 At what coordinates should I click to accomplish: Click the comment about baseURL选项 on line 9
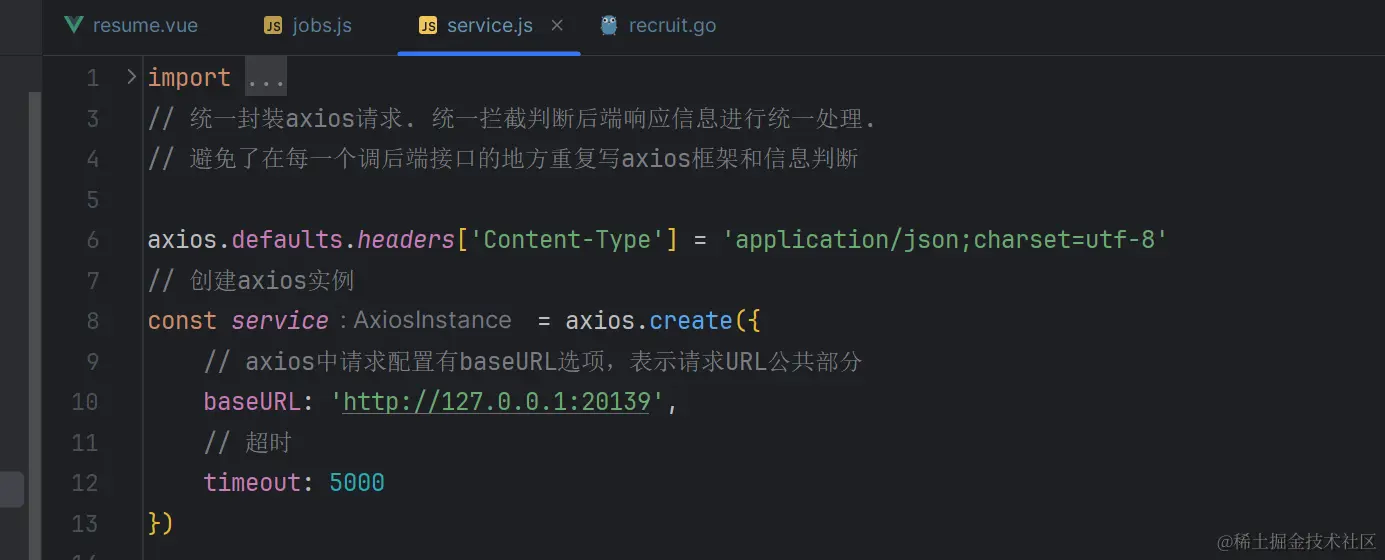click(533, 361)
